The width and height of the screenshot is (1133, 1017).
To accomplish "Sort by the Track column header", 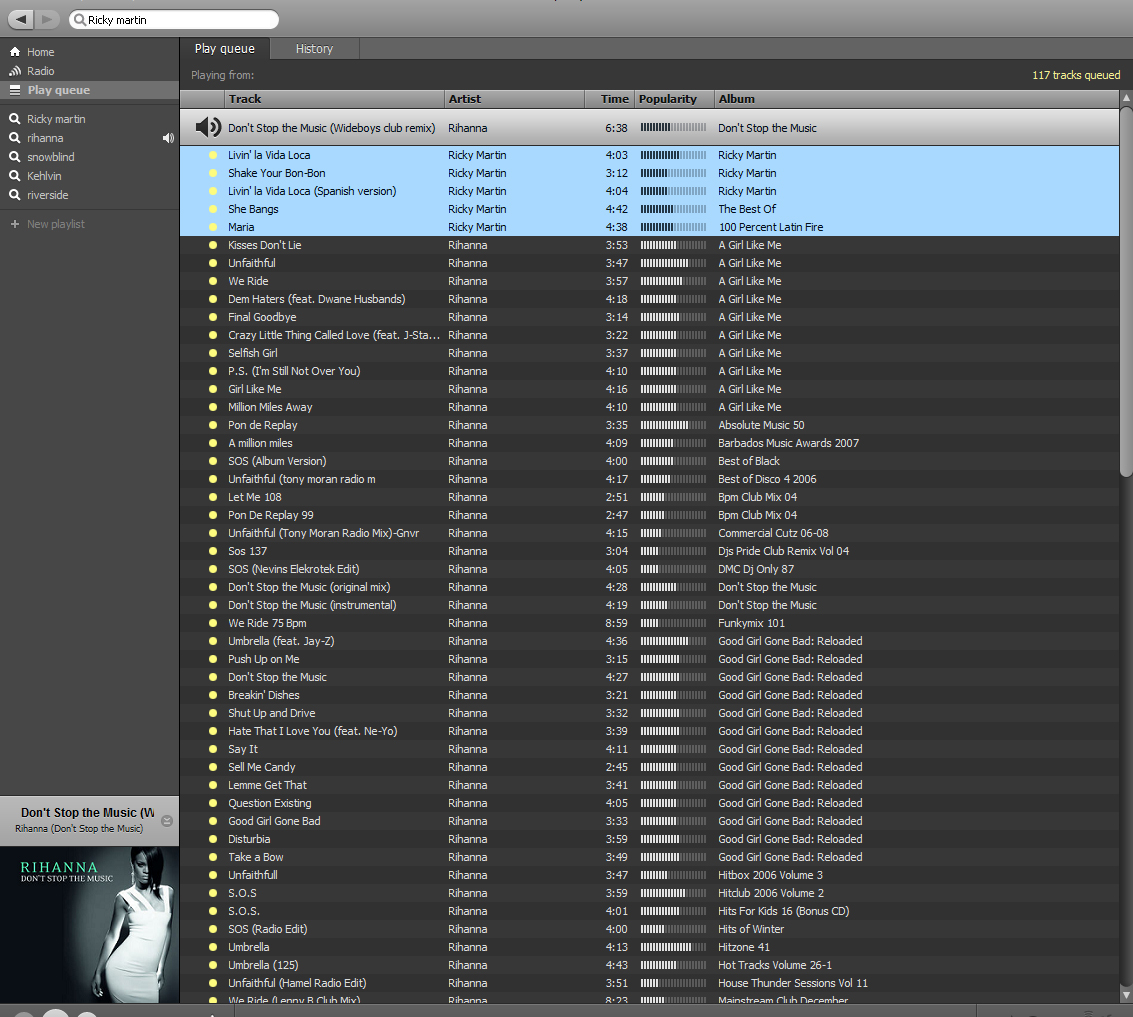I will click(x=334, y=99).
